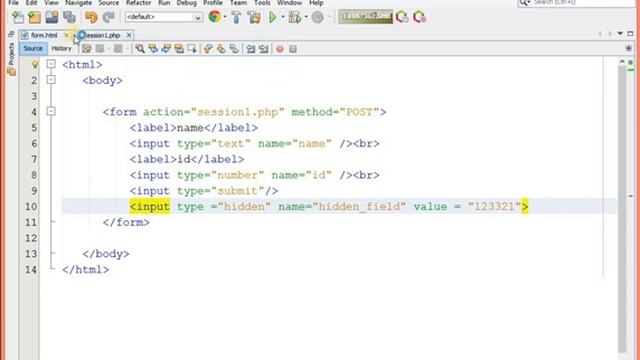
Task: Click the Stop Macro Recording square icon
Action: coord(293,49)
